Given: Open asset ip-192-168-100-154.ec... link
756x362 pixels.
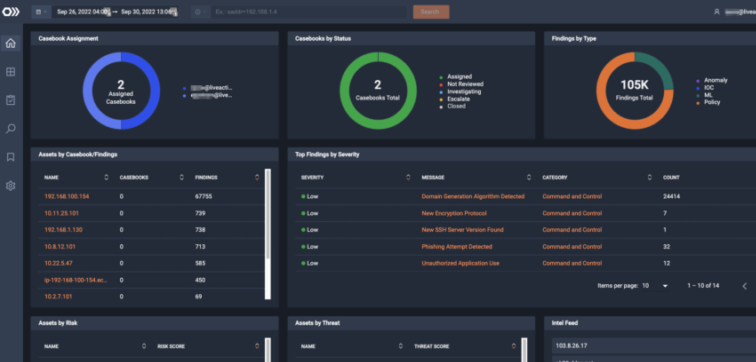Looking at the screenshot, I should pyautogui.click(x=76, y=280).
